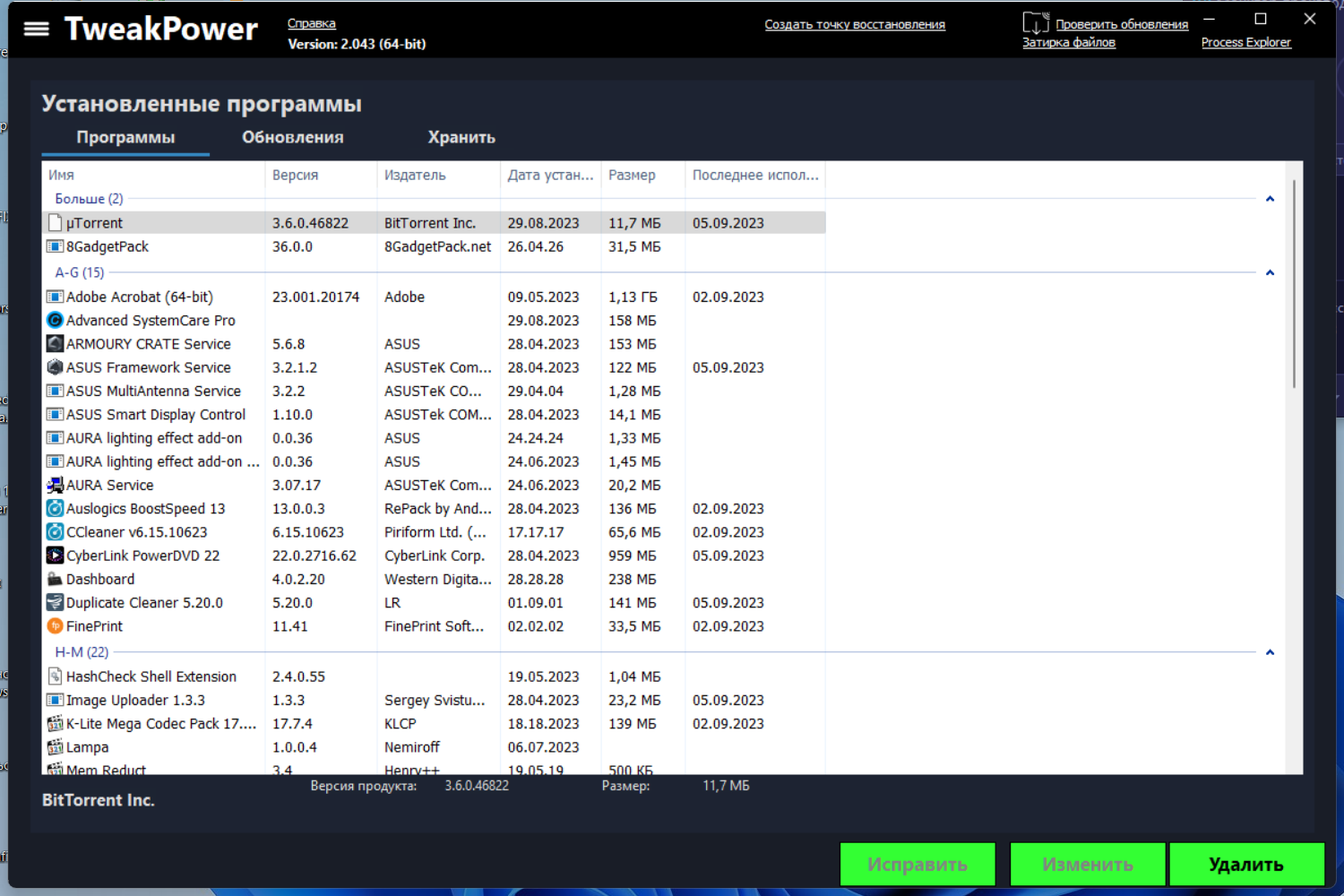Collapse the Больше (2) group

click(x=1270, y=199)
